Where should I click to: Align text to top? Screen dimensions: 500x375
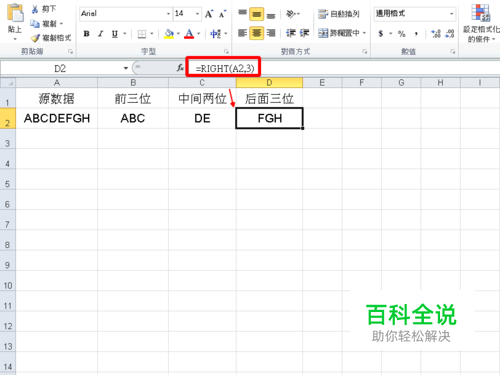point(242,14)
